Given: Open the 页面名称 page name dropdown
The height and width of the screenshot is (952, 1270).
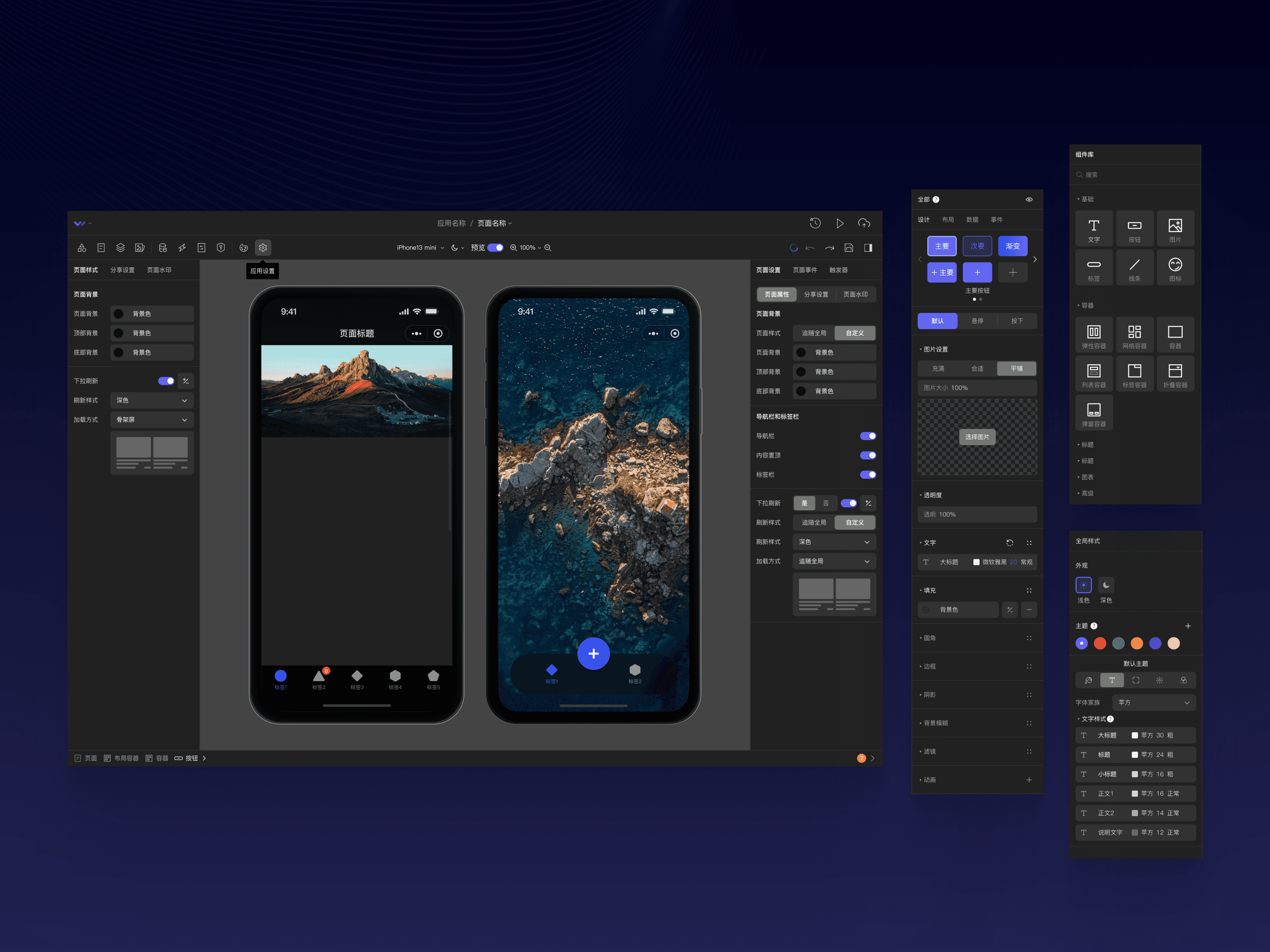Looking at the screenshot, I should 494,223.
